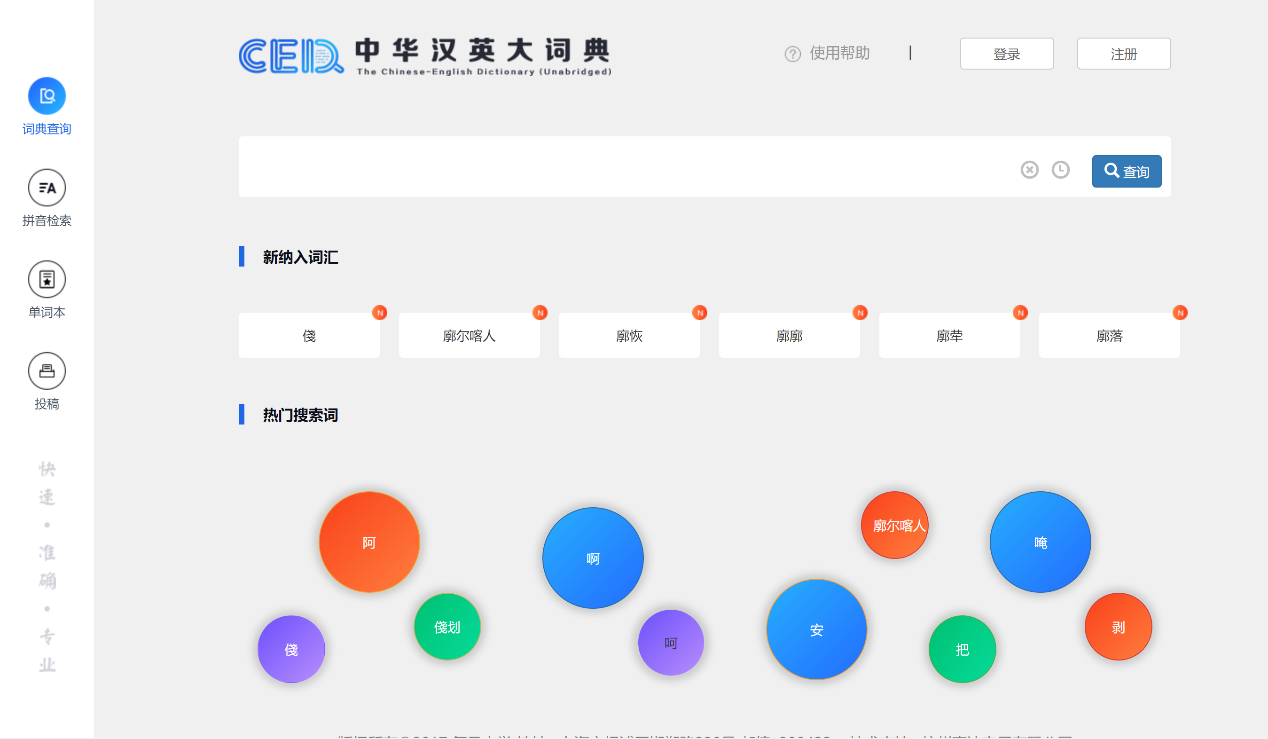1268x739 pixels.
Task: Open the new word 廓恢 card
Action: tap(629, 336)
